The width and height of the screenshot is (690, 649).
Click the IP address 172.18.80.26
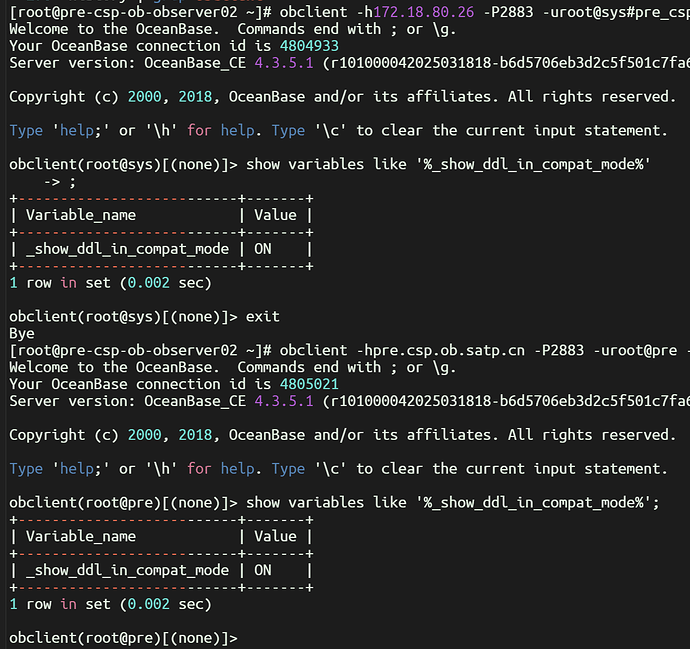click(x=424, y=12)
